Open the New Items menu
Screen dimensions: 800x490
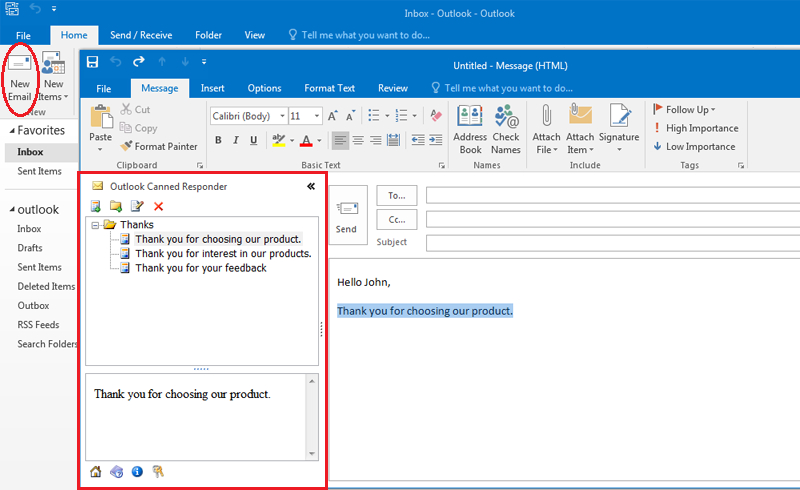pyautogui.click(x=54, y=78)
